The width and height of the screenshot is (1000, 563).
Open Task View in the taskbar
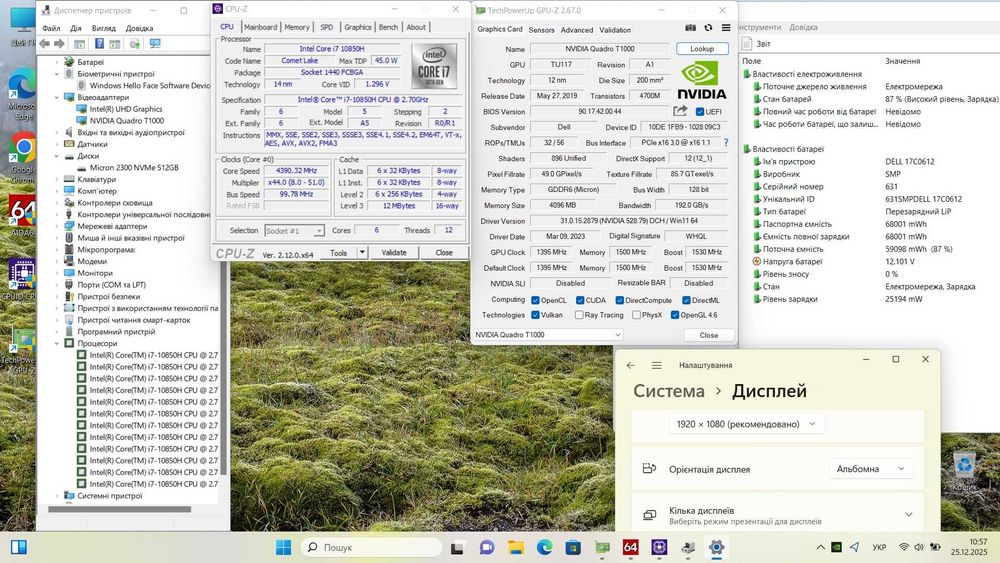coord(457,547)
